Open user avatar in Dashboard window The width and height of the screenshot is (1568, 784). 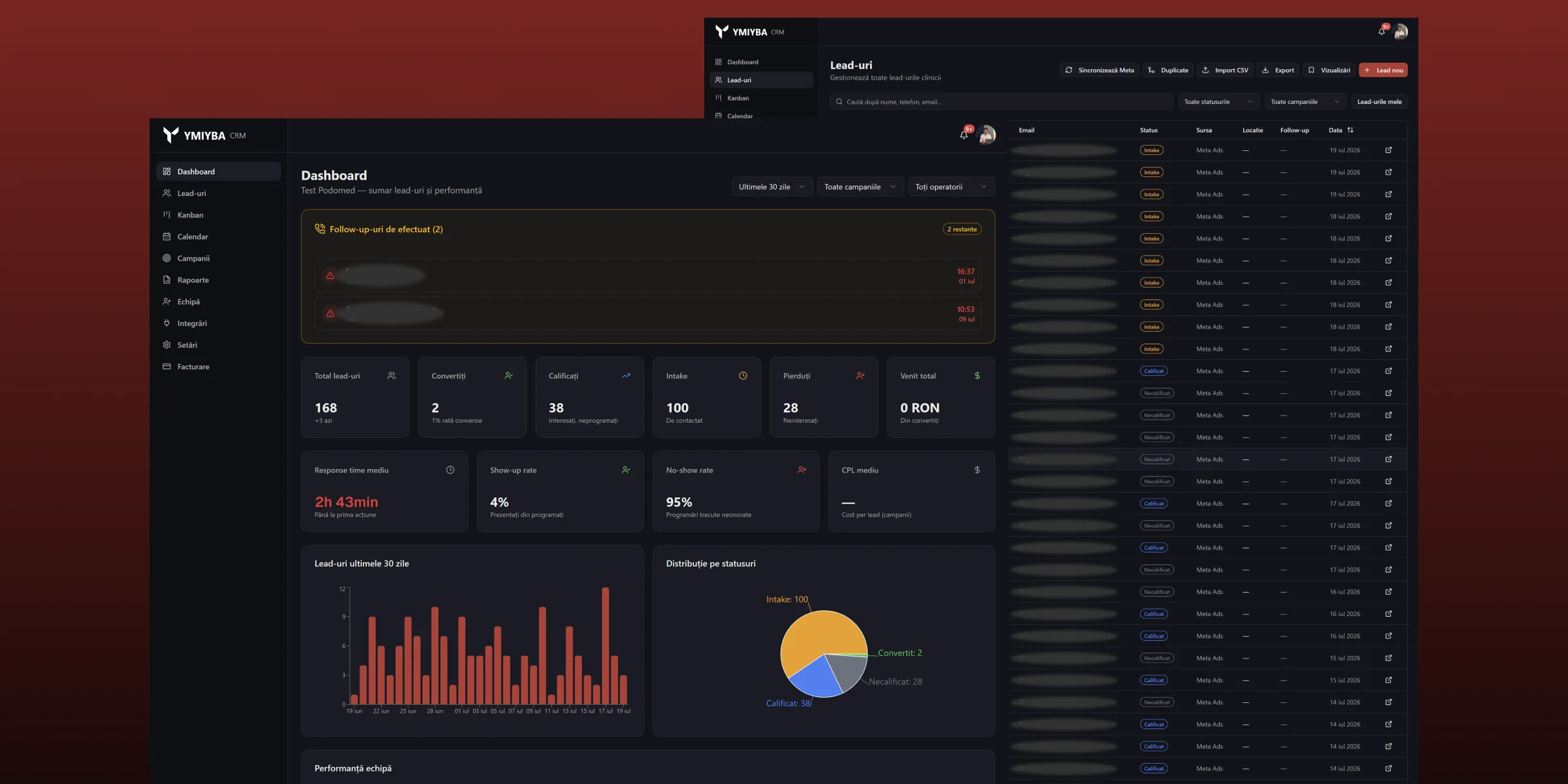point(987,135)
